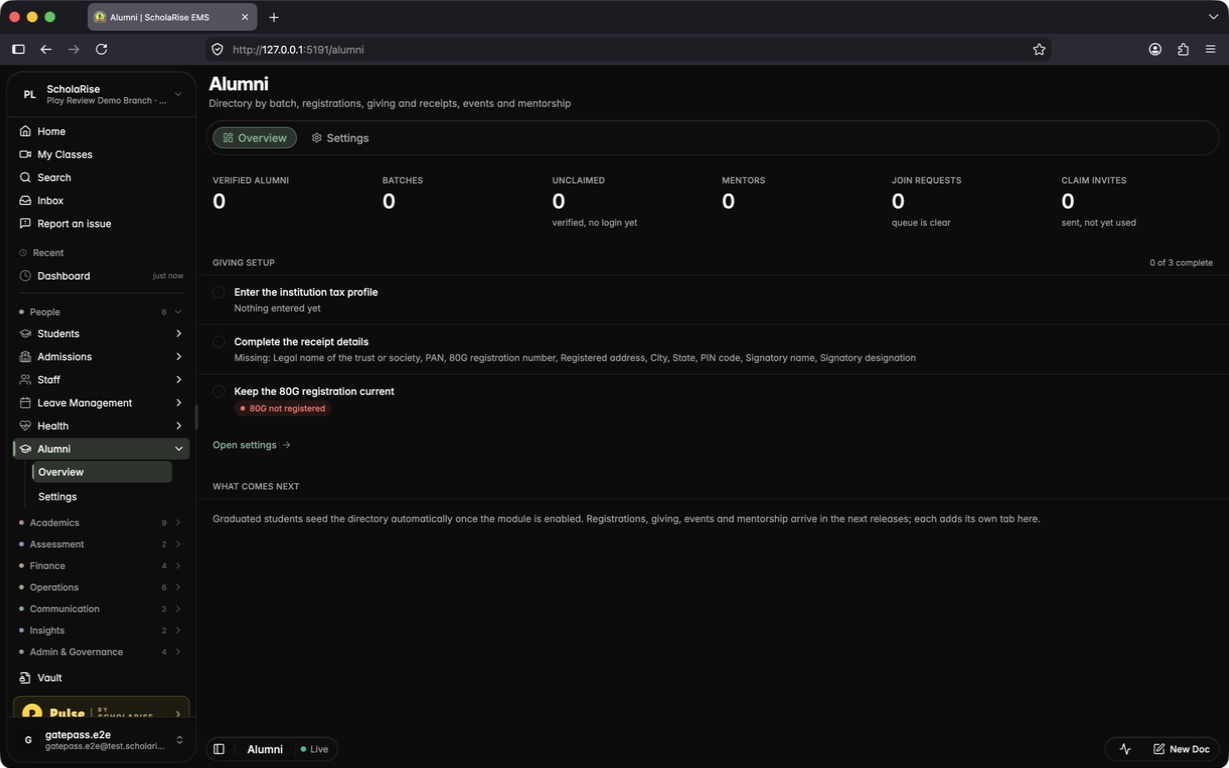Tick the Complete the receipt details circle
This screenshot has height=768, width=1229.
point(219,342)
